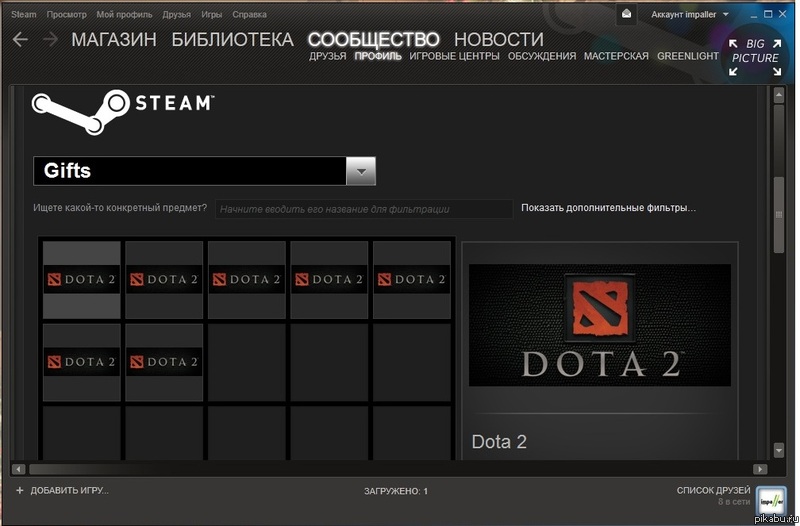Open the Big Picture mode
Image resolution: width=800 pixels, height=526 pixels.
tap(755, 51)
